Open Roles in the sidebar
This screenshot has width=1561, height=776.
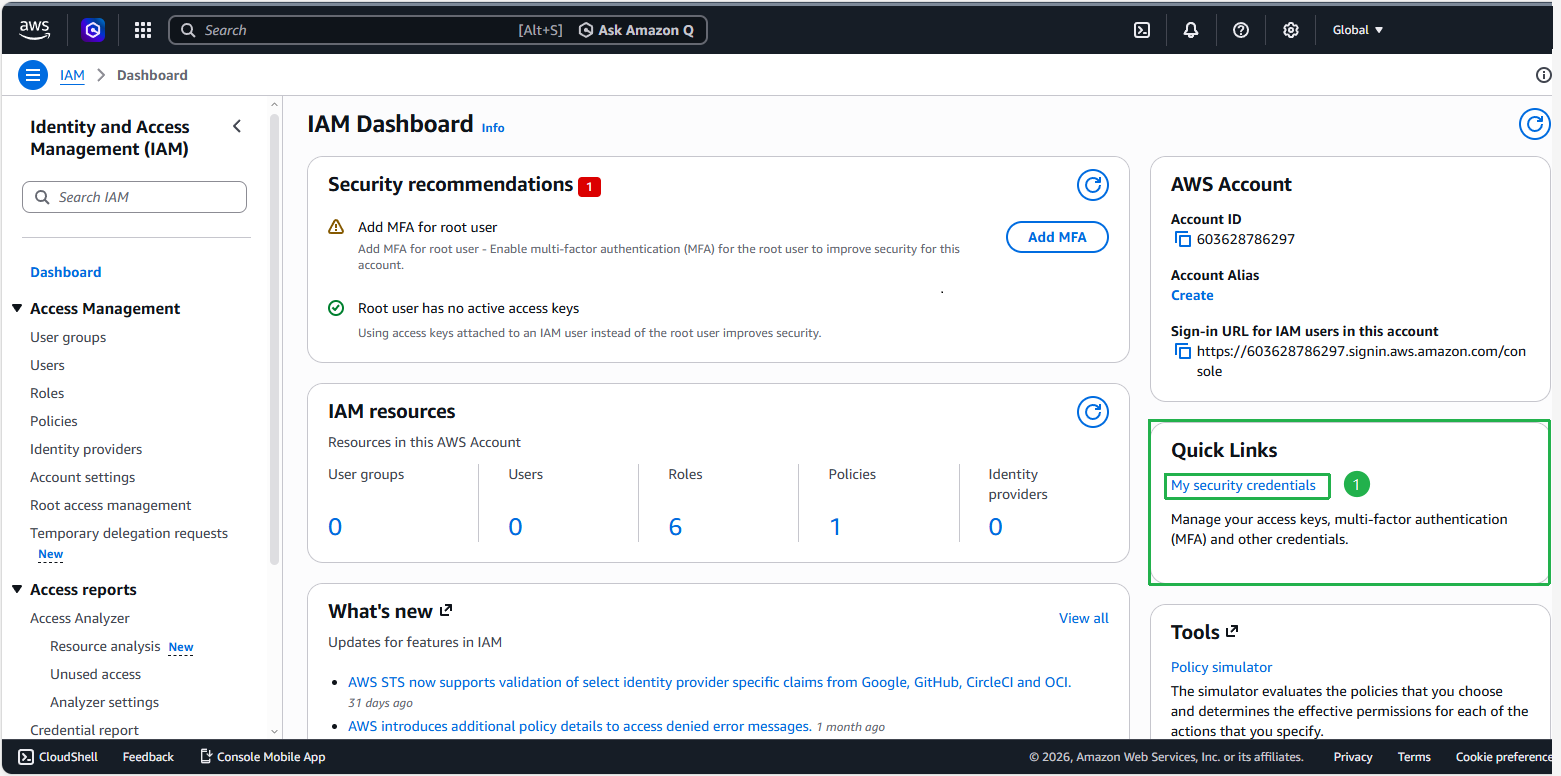[x=47, y=393]
